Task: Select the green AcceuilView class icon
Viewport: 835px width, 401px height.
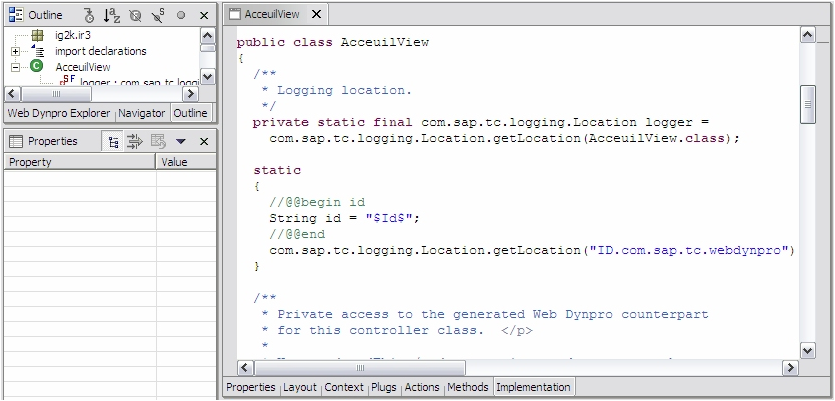Action: (37, 67)
